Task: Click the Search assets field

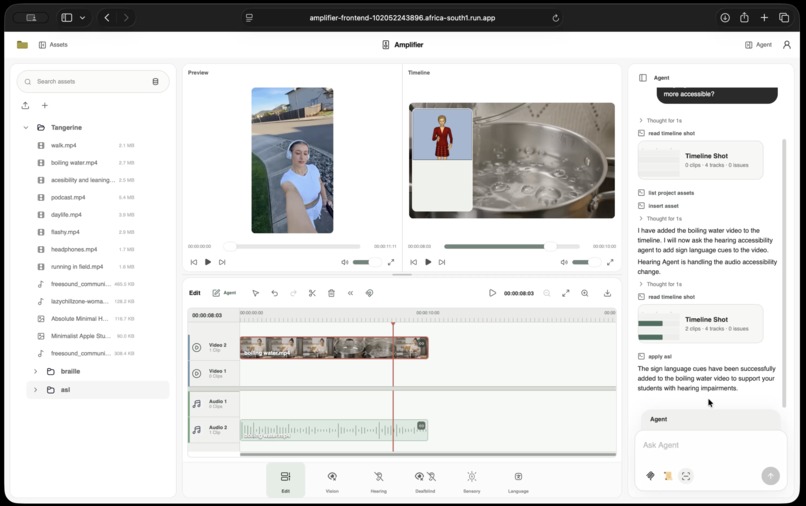Action: (93, 81)
